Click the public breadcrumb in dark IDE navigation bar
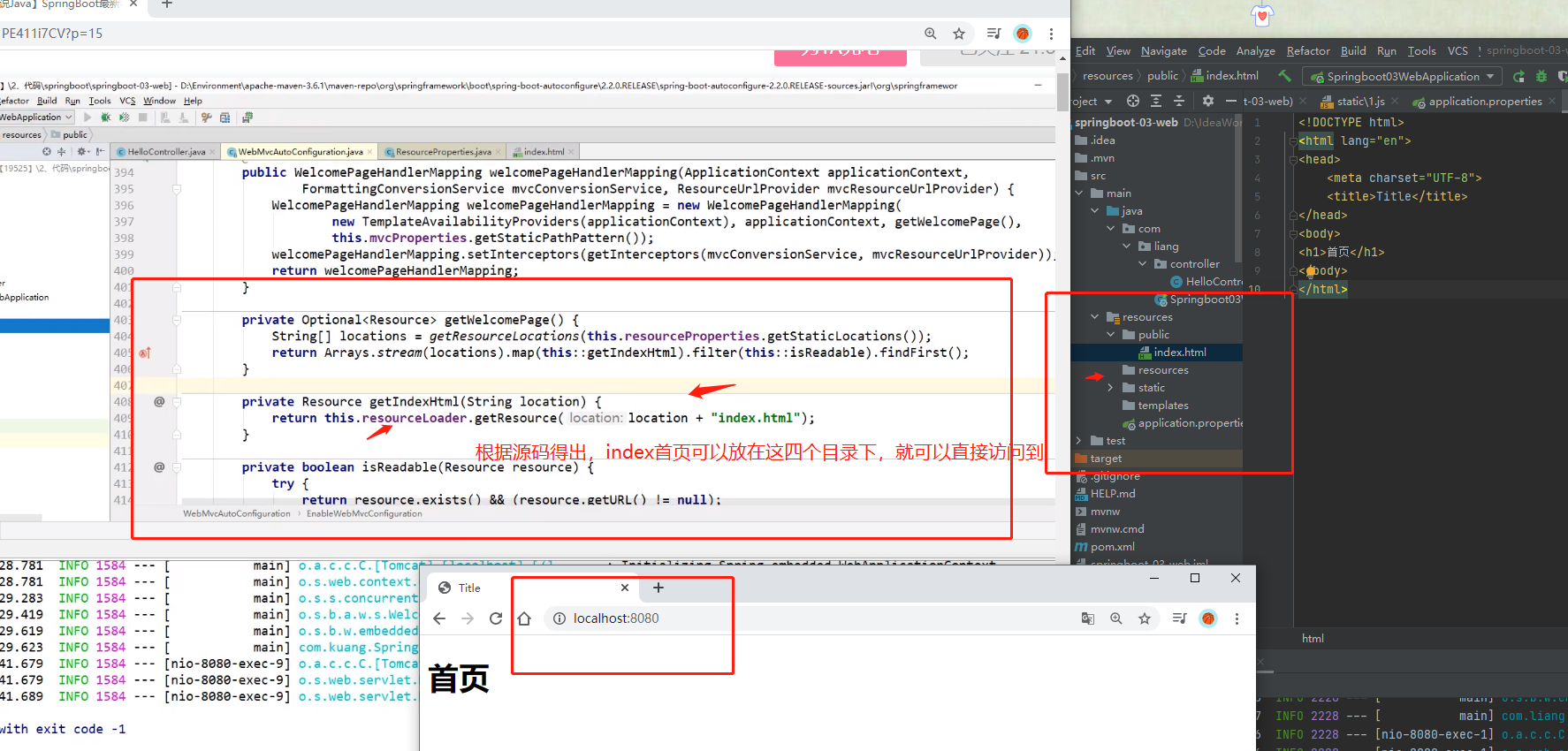 (x=1162, y=76)
